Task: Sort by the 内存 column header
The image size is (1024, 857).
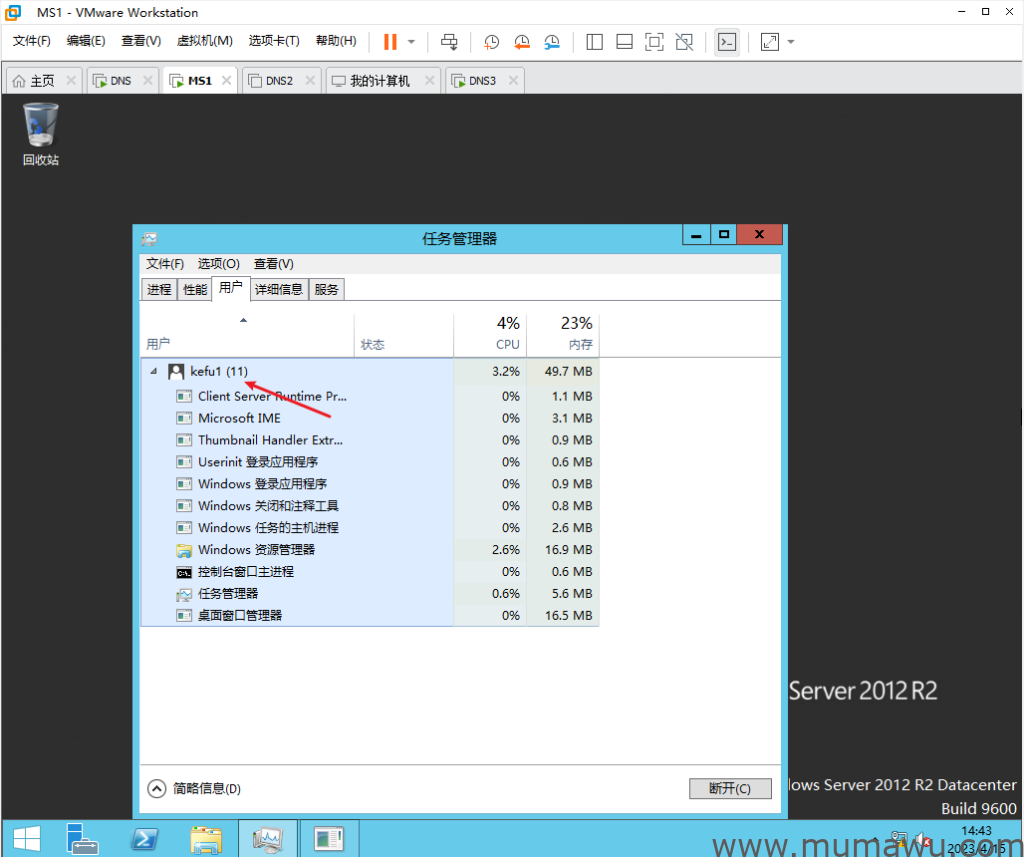Action: [x=563, y=335]
